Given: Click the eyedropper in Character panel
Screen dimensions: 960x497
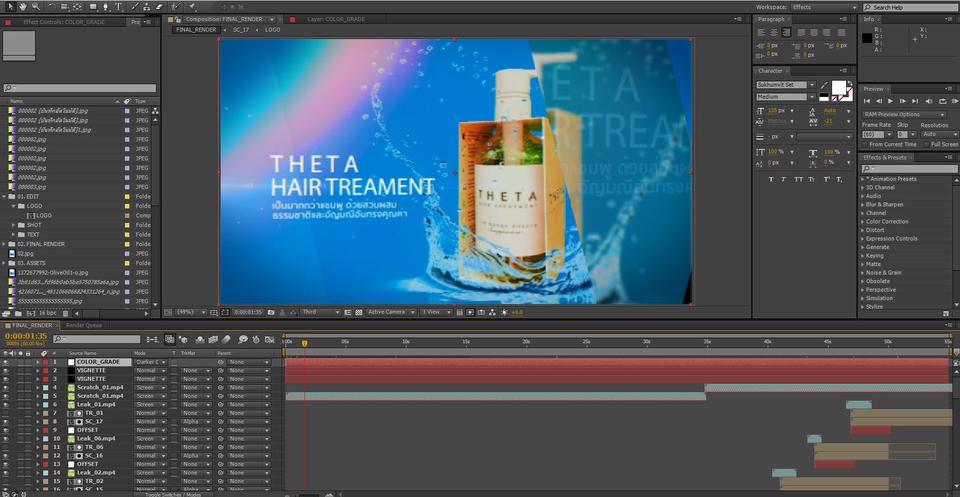Looking at the screenshot, I should pyautogui.click(x=824, y=86).
